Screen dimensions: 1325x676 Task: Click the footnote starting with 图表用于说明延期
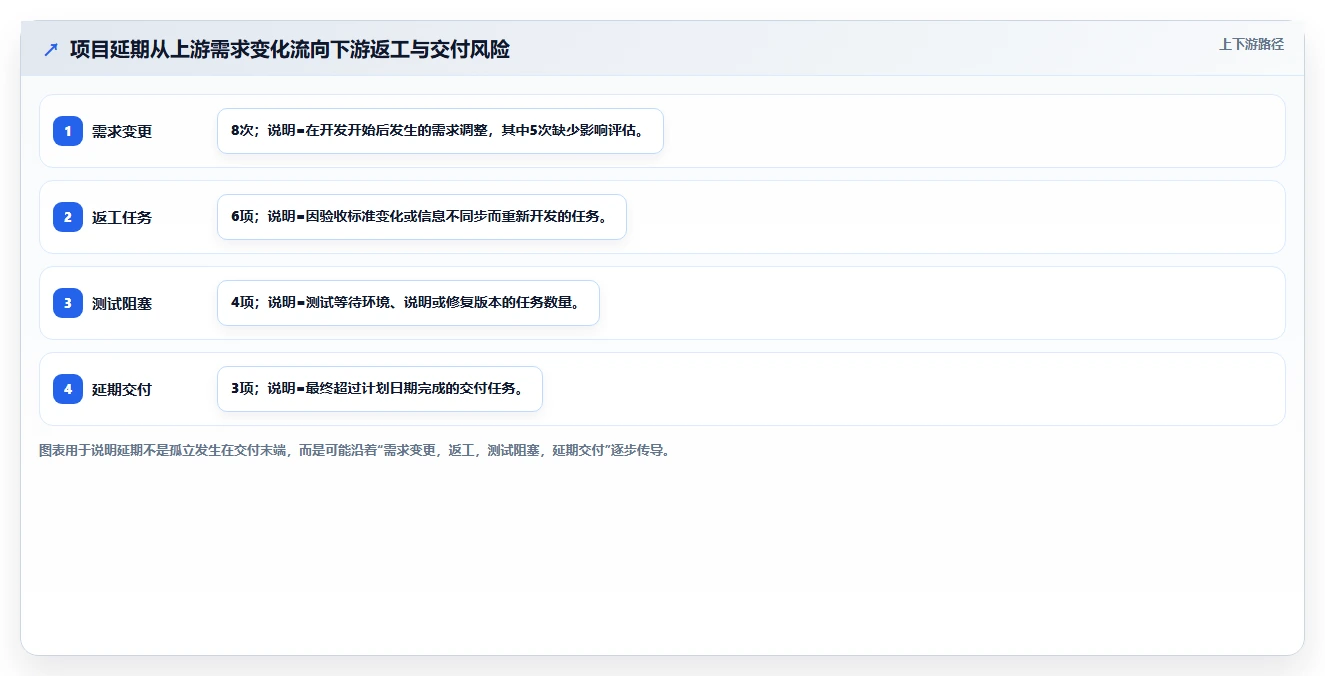click(x=354, y=451)
